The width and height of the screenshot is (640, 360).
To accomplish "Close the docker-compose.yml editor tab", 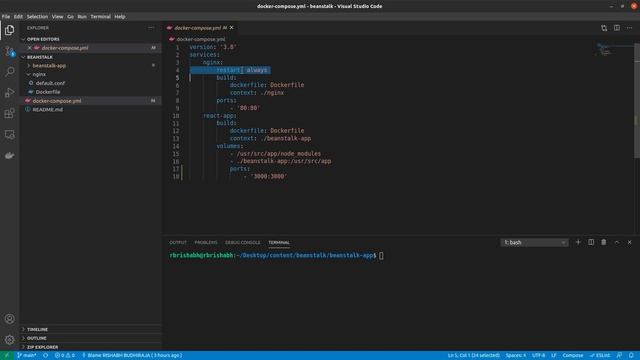I will pos(232,27).
